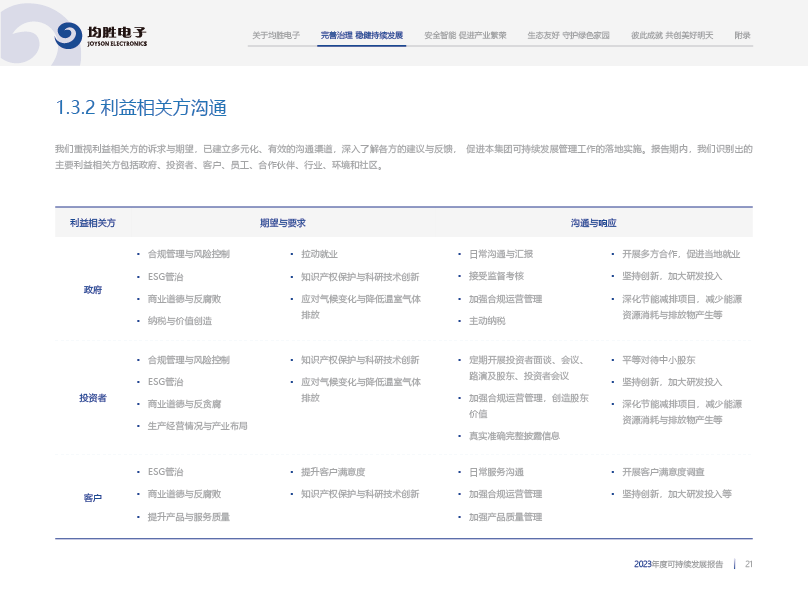Click the 沟通与响应 column header
808x596 pixels.
coord(593,222)
